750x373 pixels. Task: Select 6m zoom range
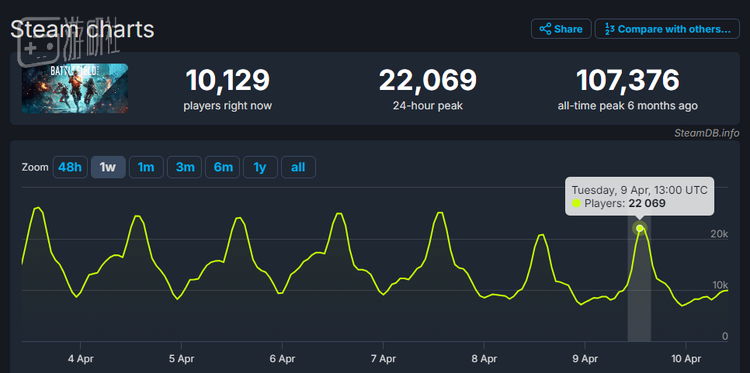pyautogui.click(x=223, y=167)
